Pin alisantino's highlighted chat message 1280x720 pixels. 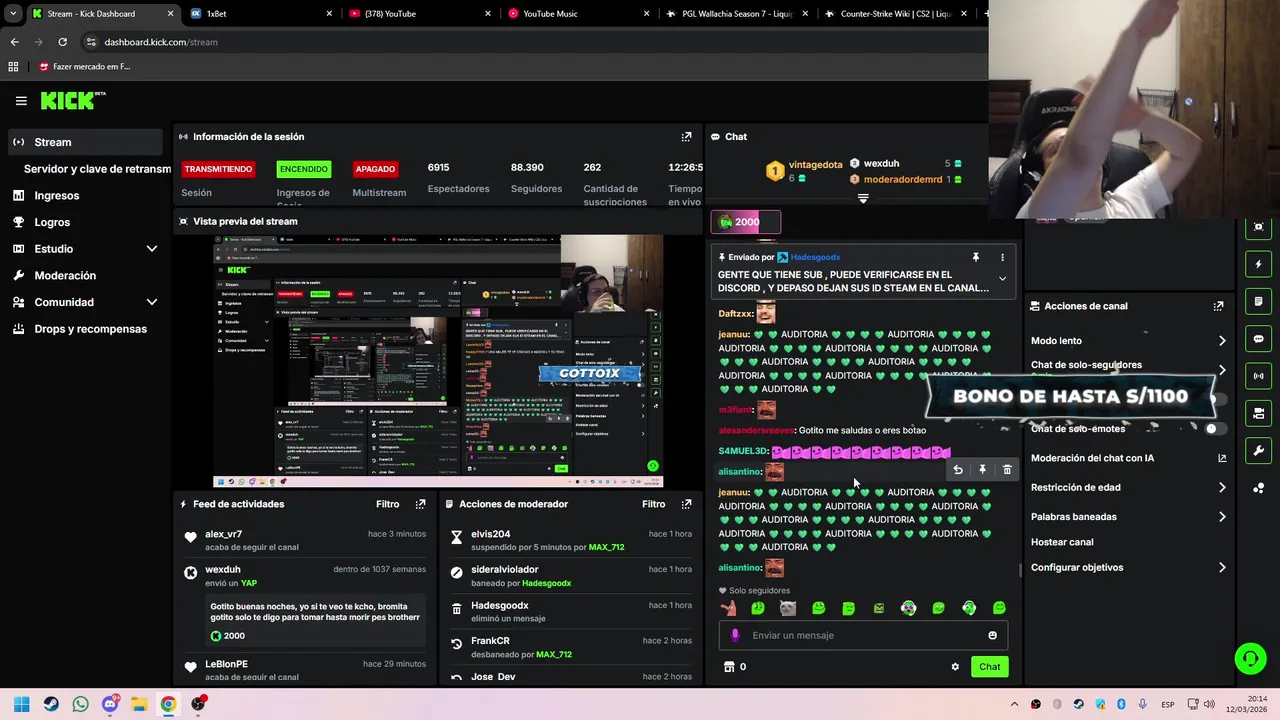click(x=982, y=470)
